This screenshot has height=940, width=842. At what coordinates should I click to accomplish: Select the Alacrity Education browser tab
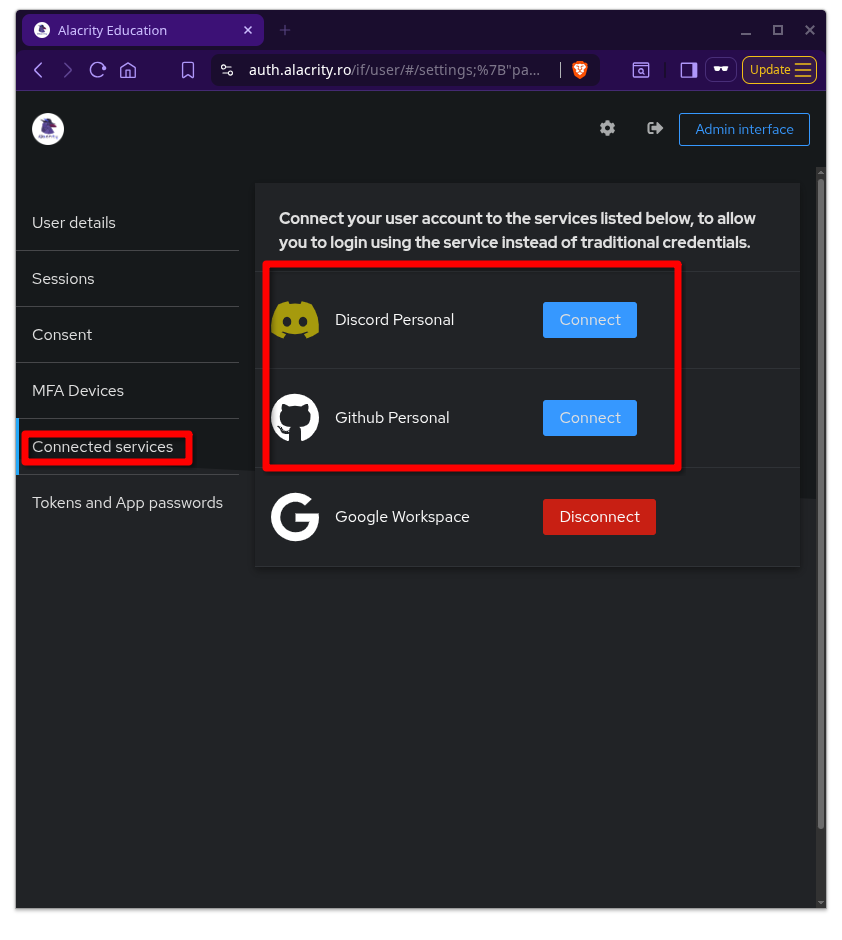(x=143, y=30)
